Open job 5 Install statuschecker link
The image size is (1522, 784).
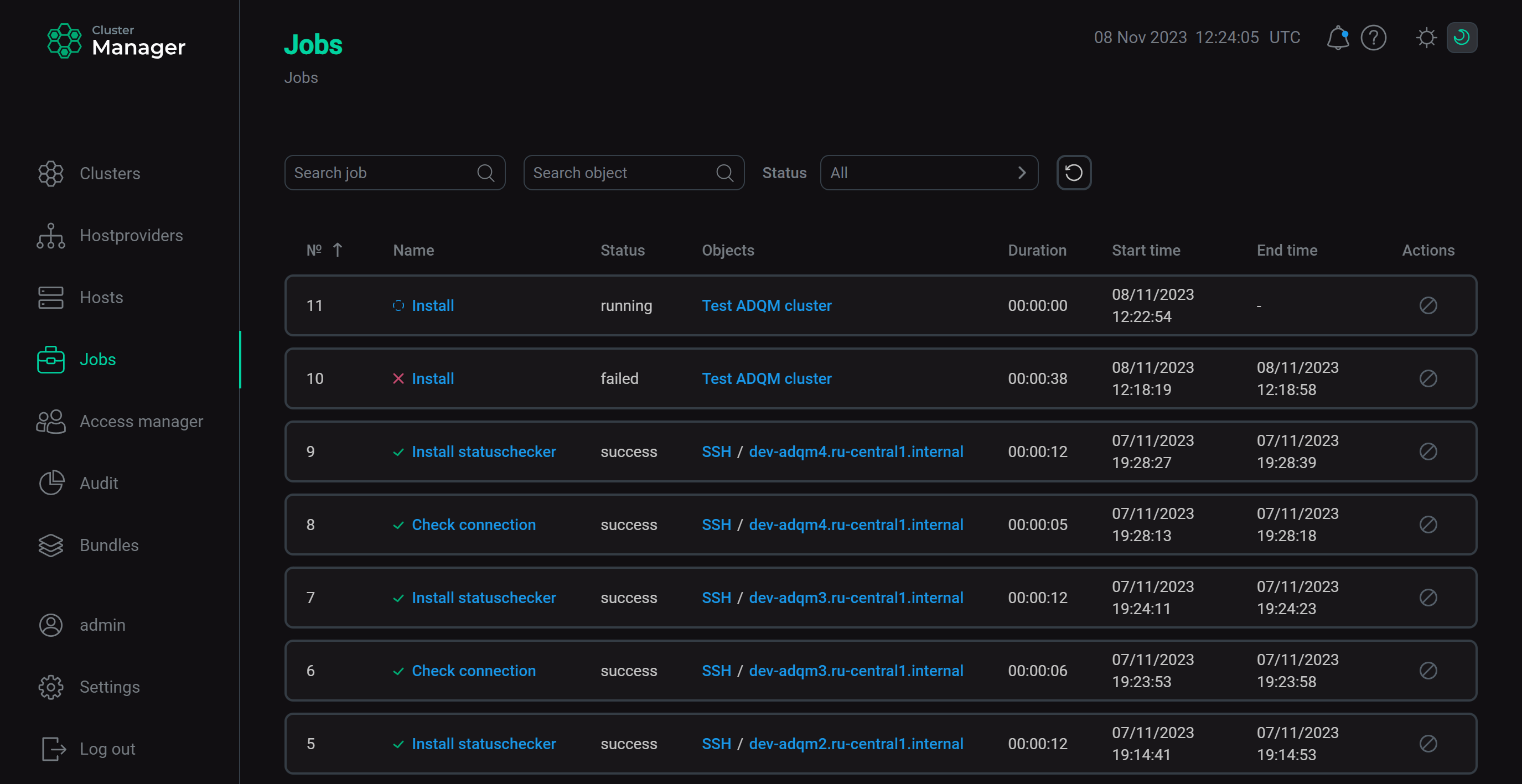(483, 743)
